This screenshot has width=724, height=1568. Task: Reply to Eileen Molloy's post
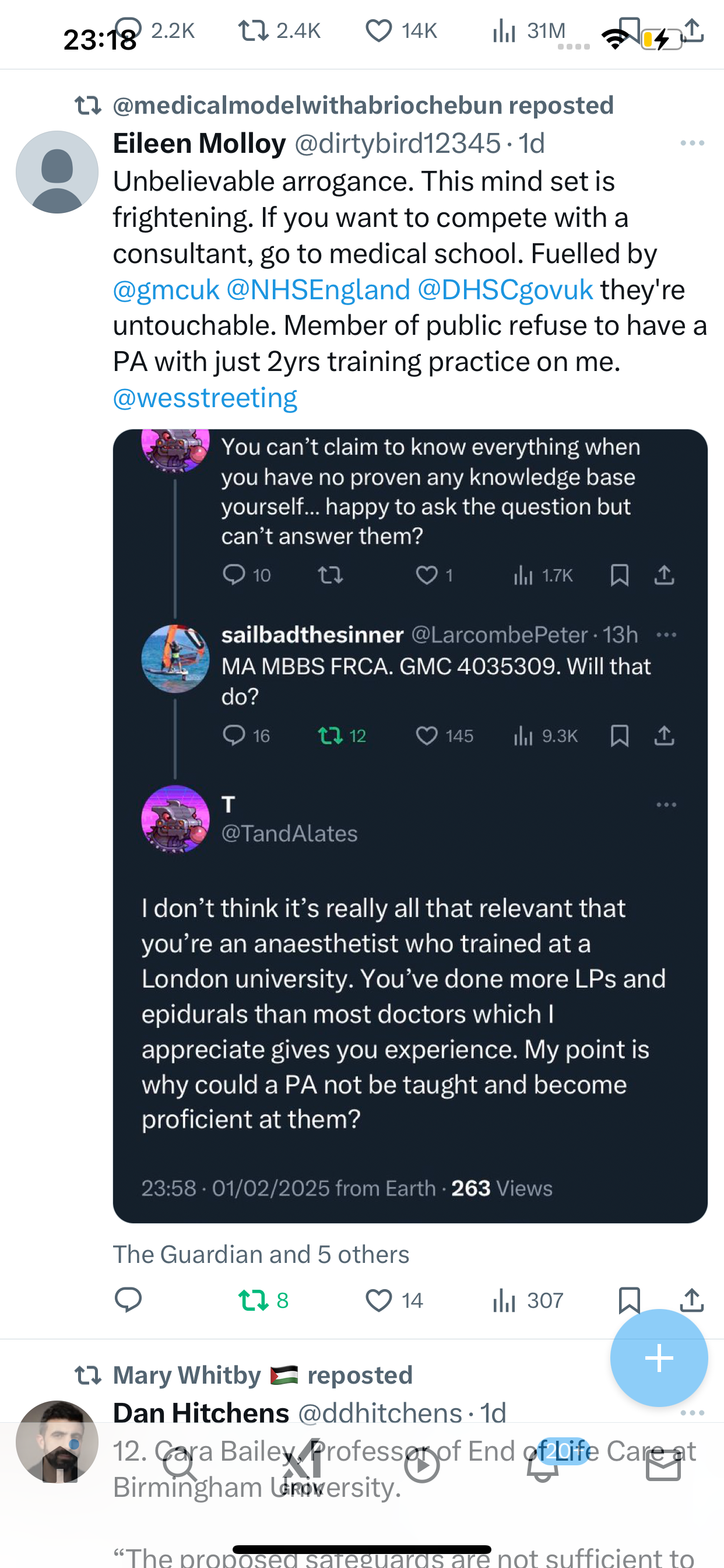(x=128, y=1300)
